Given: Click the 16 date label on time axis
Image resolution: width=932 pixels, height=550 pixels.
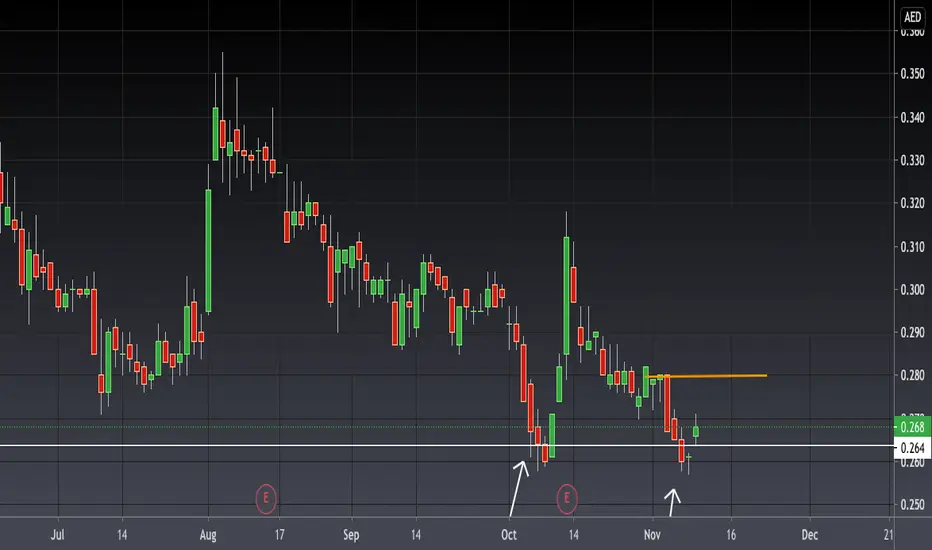Looking at the screenshot, I should coord(731,535).
